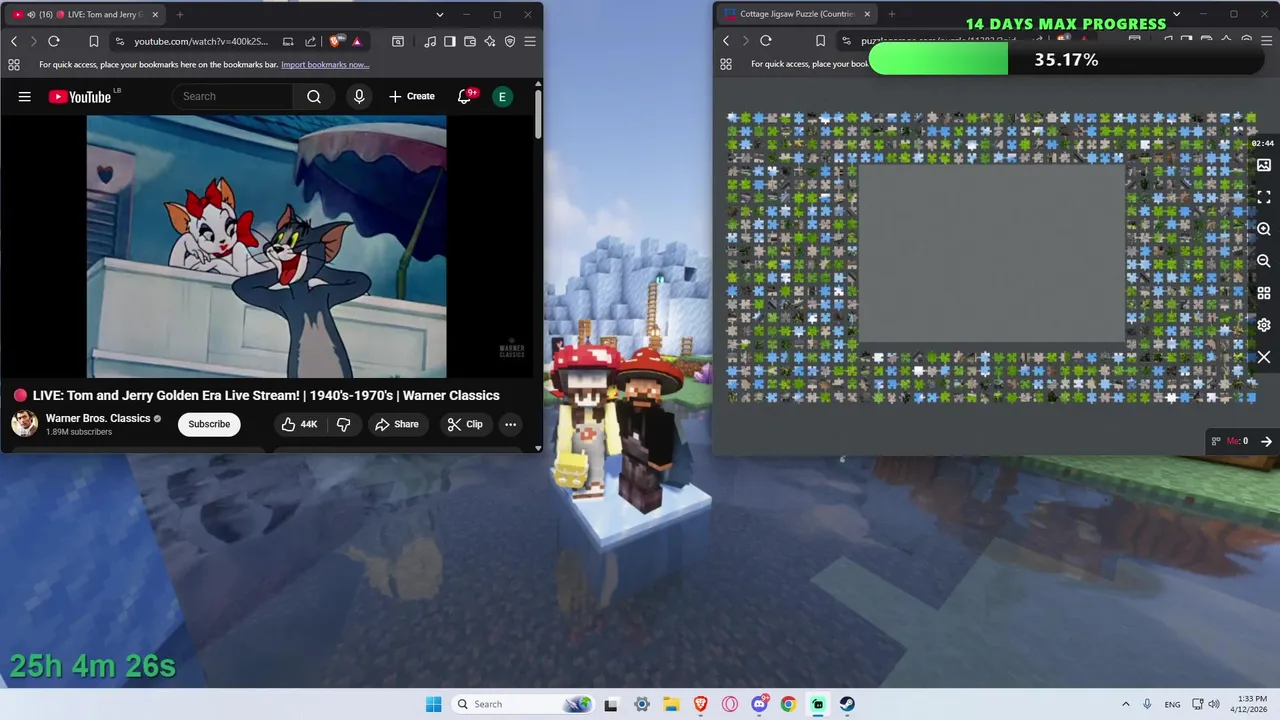Click the YouTube search magnifier button
Viewport: 1280px width, 720px height.
tap(314, 96)
